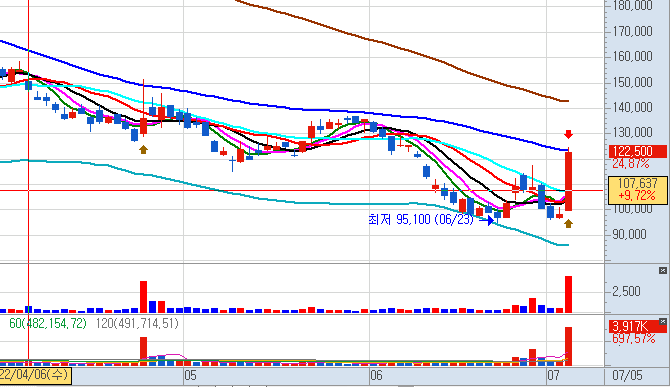This screenshot has height=387, width=670.
Task: Click the 120(491,714,51) indicator legend
Action: coord(137,323)
